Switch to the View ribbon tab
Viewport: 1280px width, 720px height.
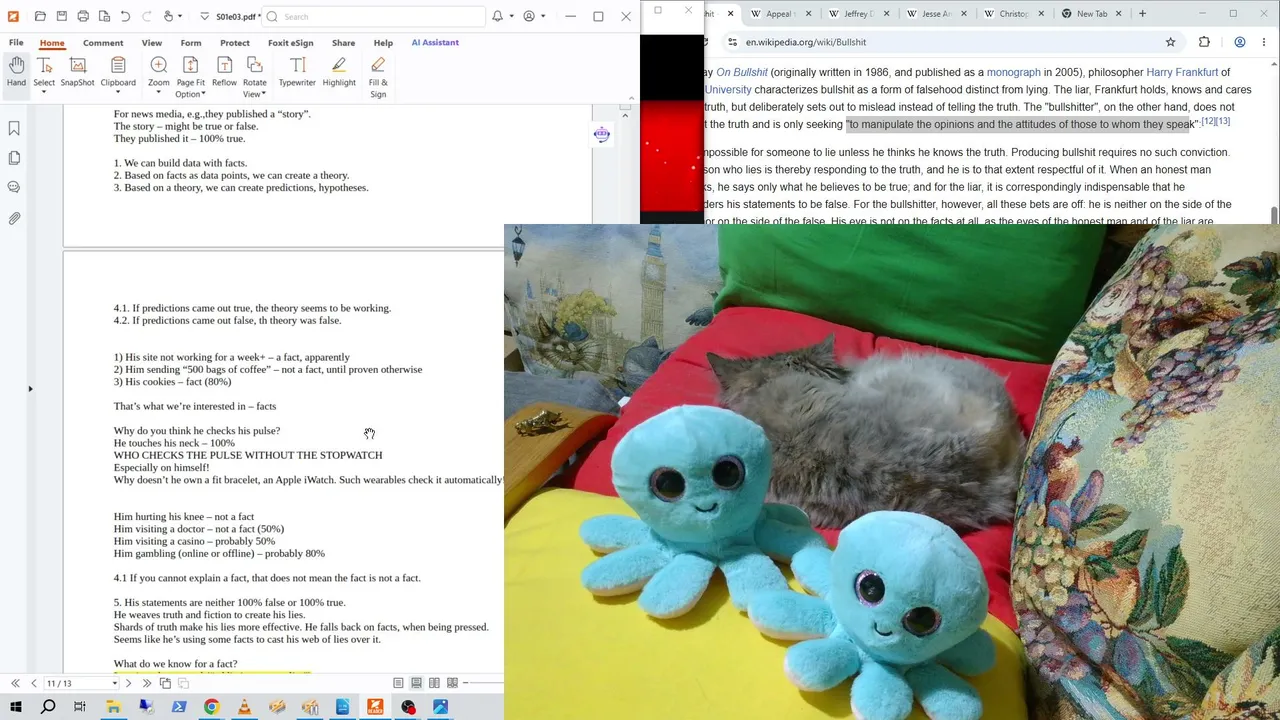152,43
